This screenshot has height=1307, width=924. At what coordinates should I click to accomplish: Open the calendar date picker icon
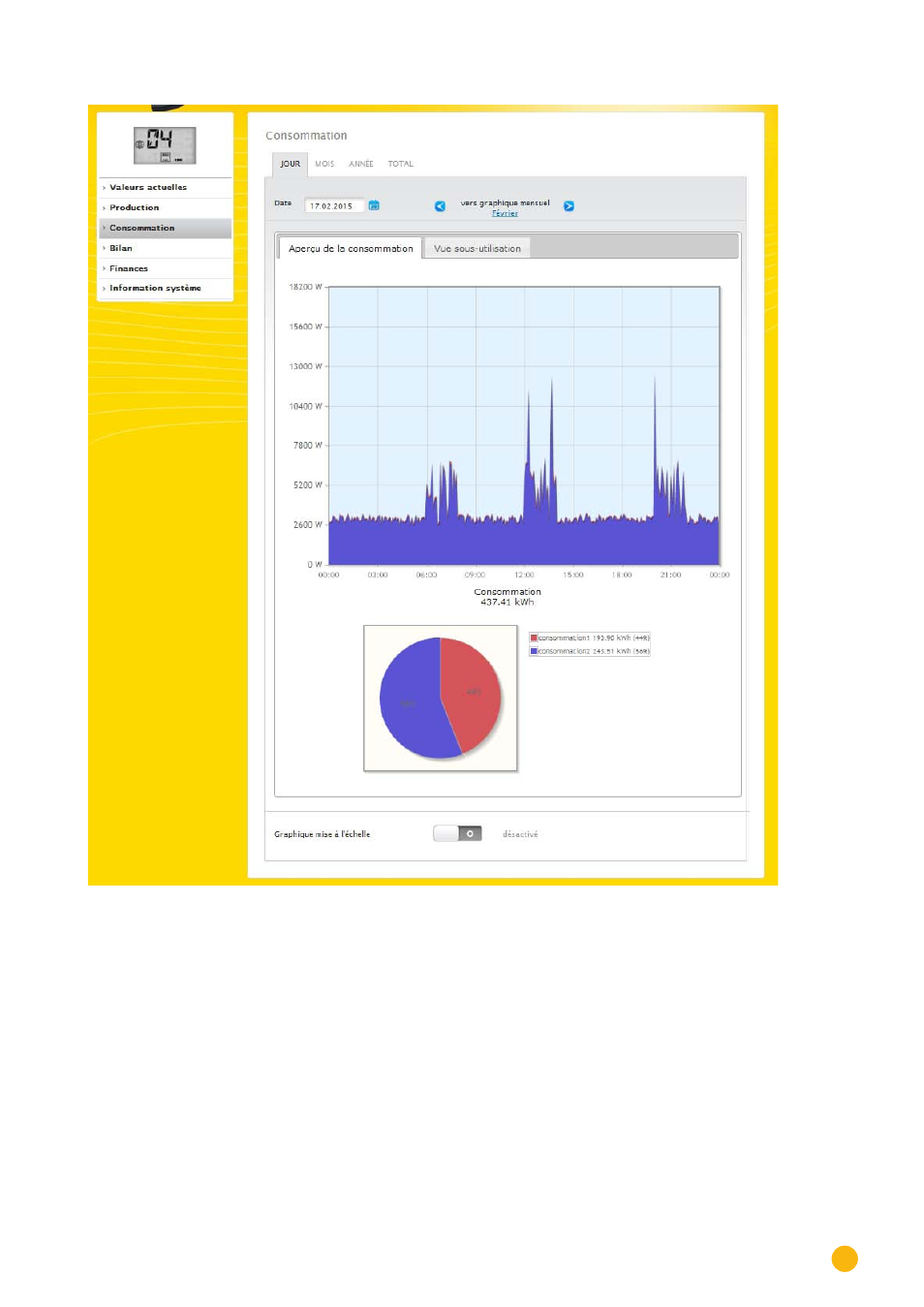point(374,205)
